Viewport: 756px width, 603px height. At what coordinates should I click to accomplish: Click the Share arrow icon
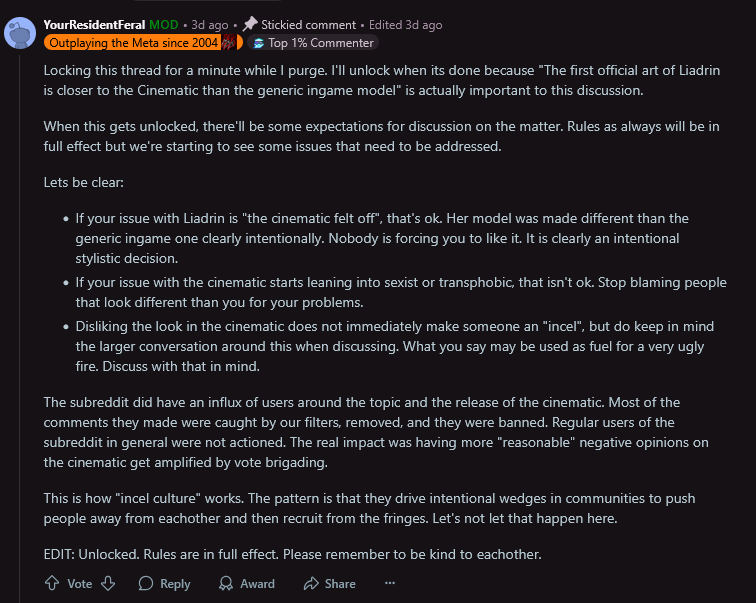coord(311,583)
